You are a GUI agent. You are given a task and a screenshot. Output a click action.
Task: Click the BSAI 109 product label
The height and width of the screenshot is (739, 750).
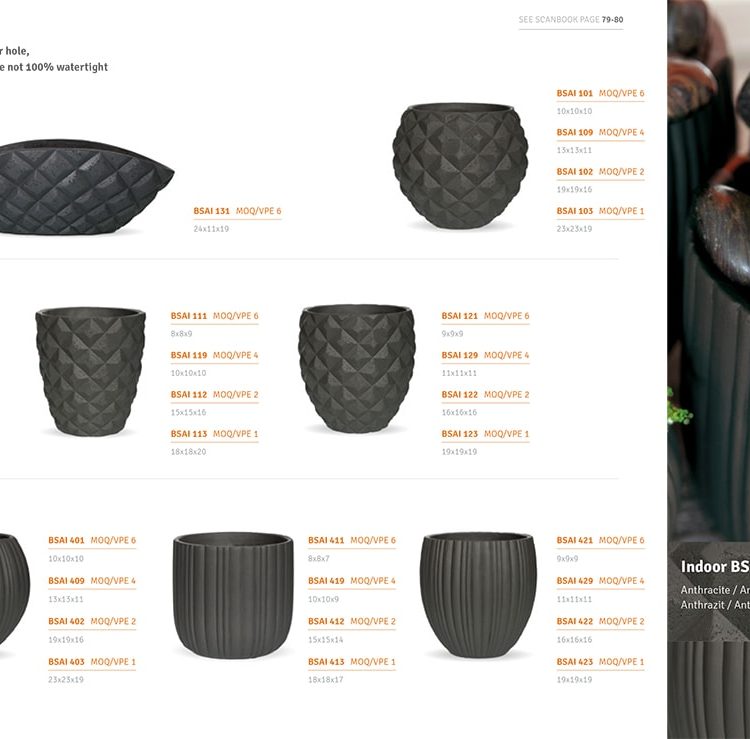pyautogui.click(x=574, y=132)
